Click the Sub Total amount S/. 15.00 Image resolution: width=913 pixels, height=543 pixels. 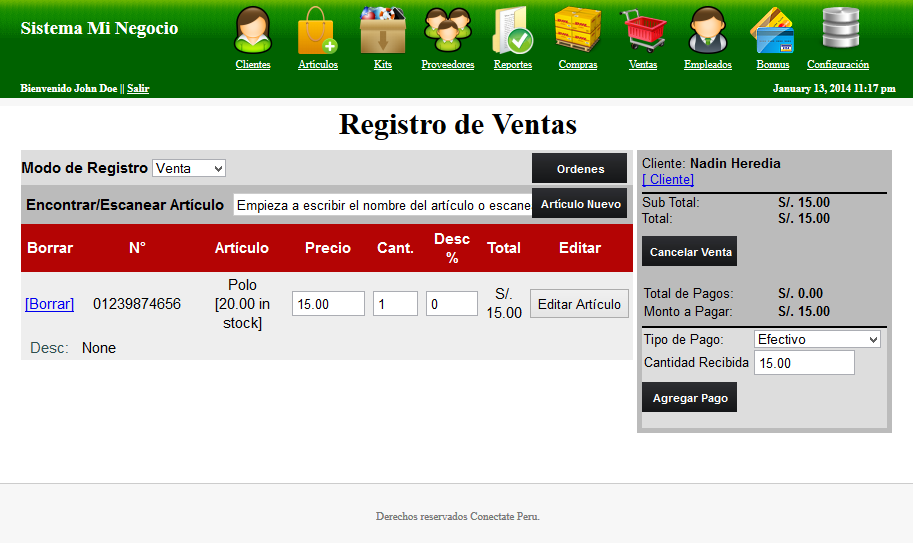pos(804,203)
